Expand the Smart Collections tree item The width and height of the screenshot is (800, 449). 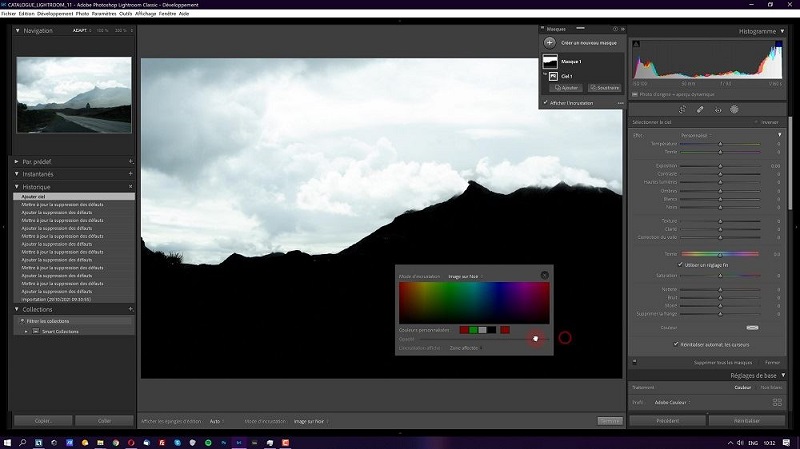pyautogui.click(x=27, y=332)
